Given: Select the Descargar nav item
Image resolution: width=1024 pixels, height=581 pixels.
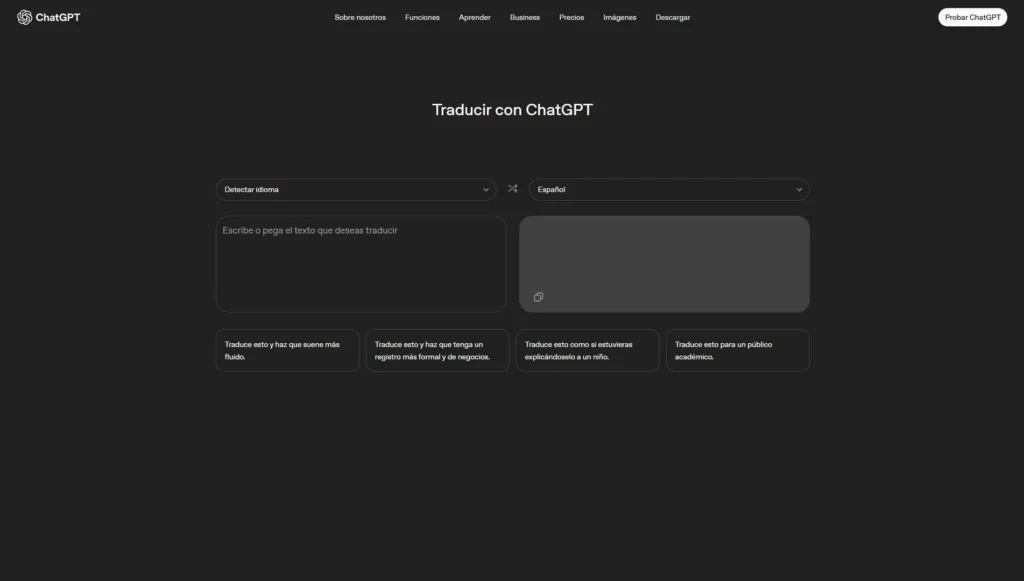Looking at the screenshot, I should (x=672, y=17).
